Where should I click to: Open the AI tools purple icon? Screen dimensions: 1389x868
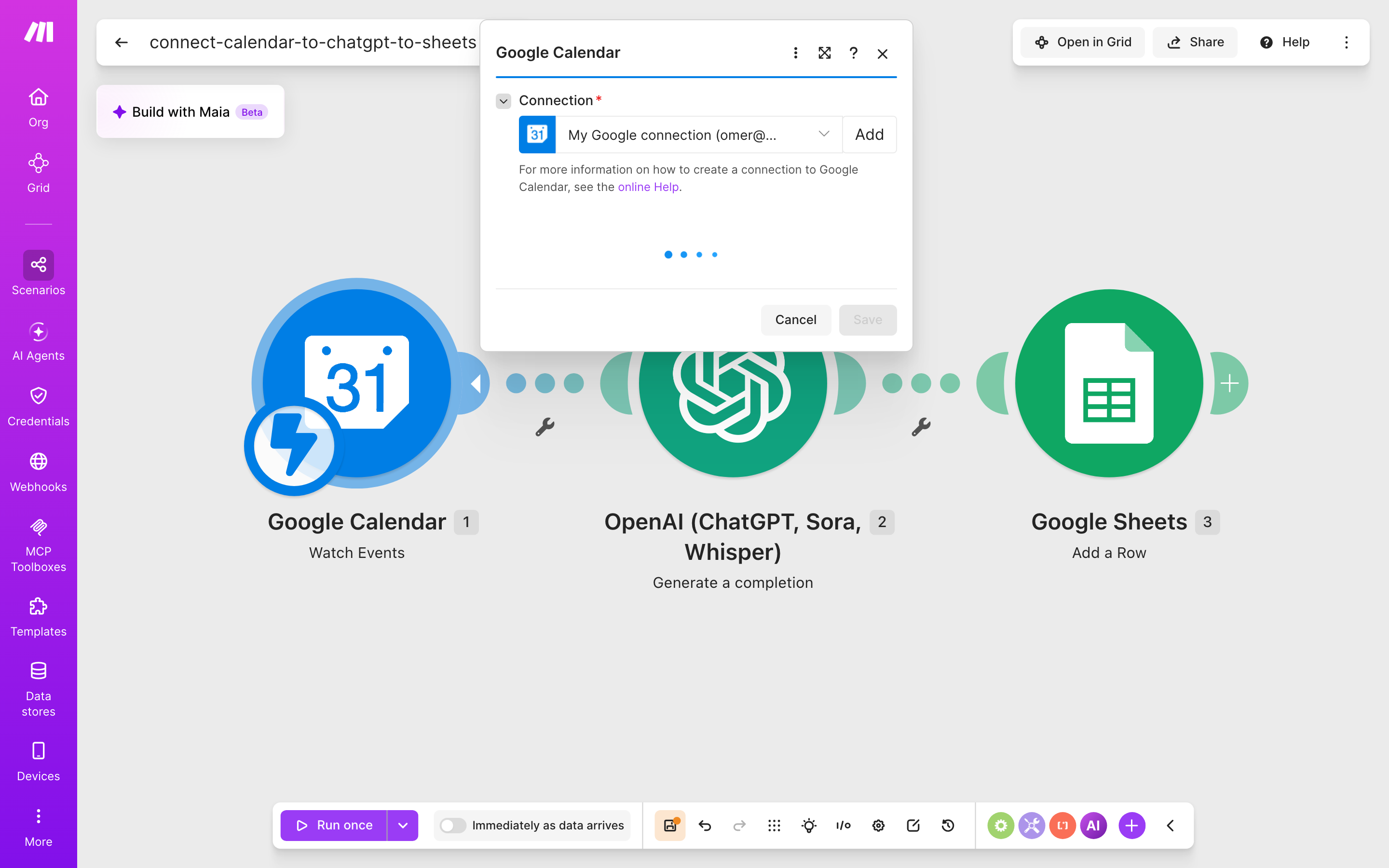tap(1093, 826)
